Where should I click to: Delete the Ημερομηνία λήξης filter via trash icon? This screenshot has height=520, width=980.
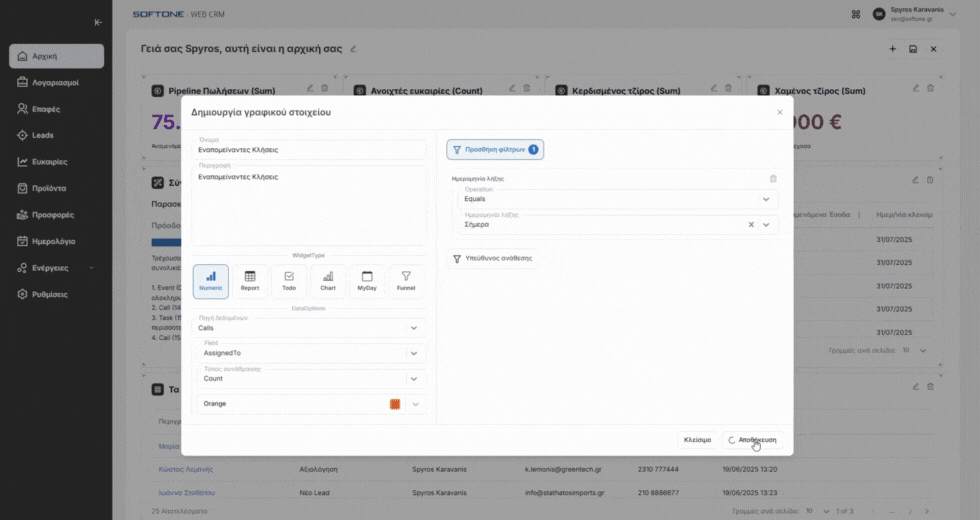(x=772, y=178)
